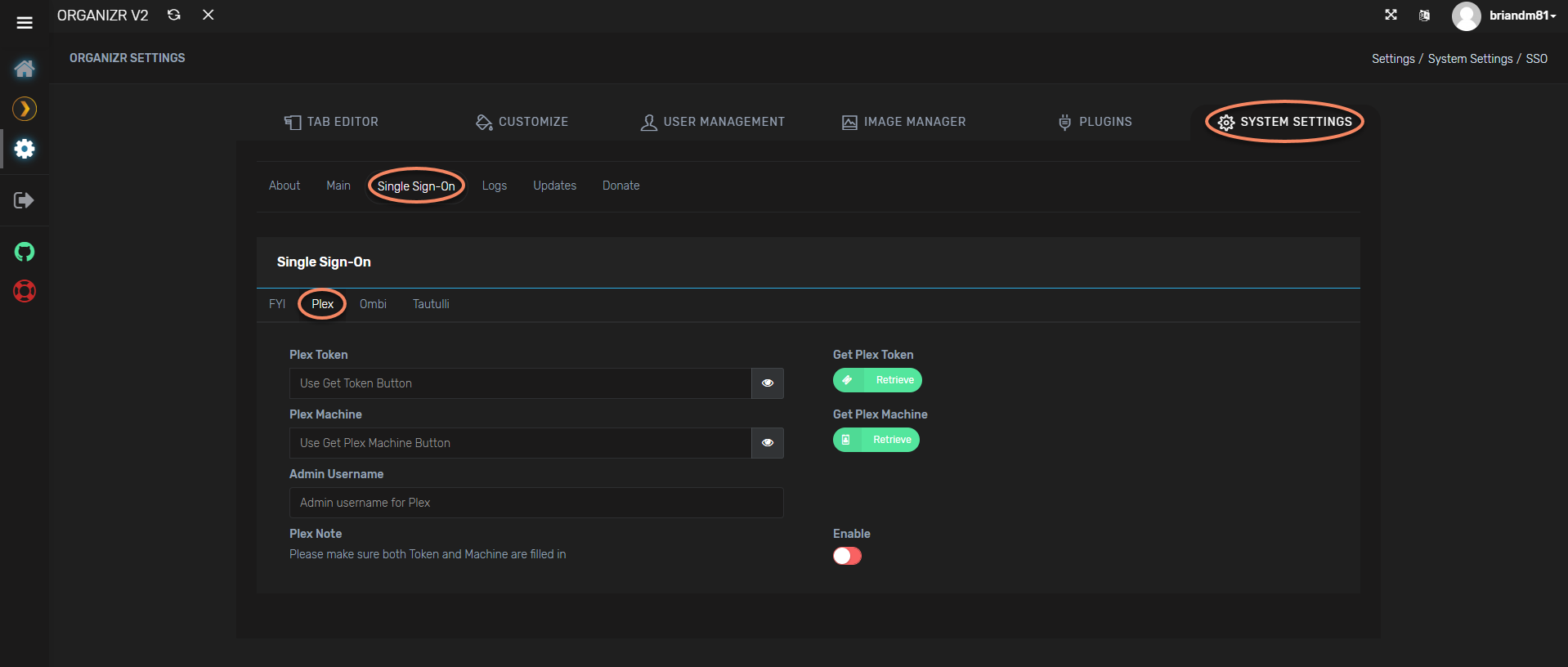Click the SSO breadcrumb item
This screenshot has height=667, width=1568.
[x=1536, y=59]
